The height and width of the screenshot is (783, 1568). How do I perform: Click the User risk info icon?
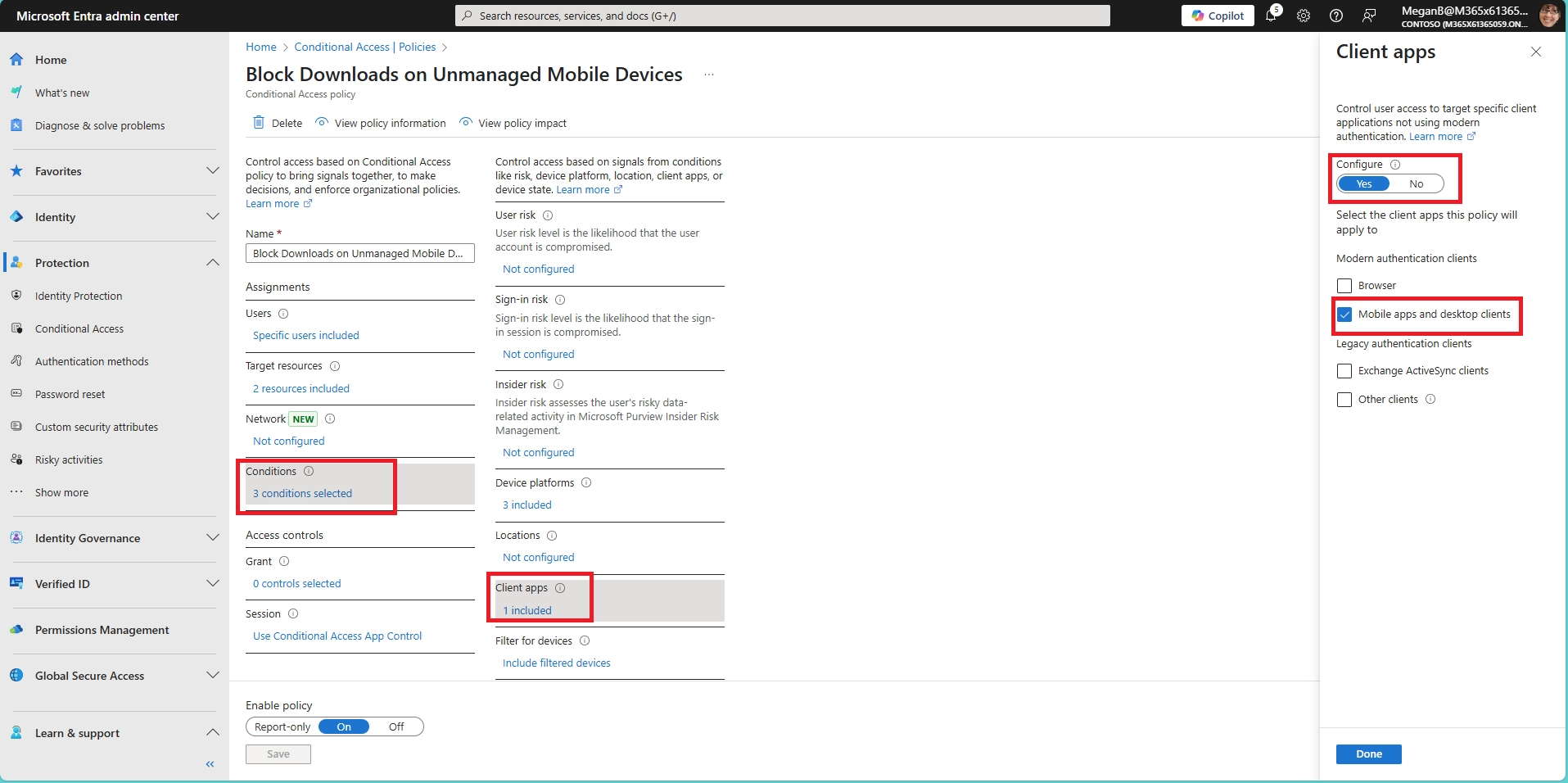548,215
